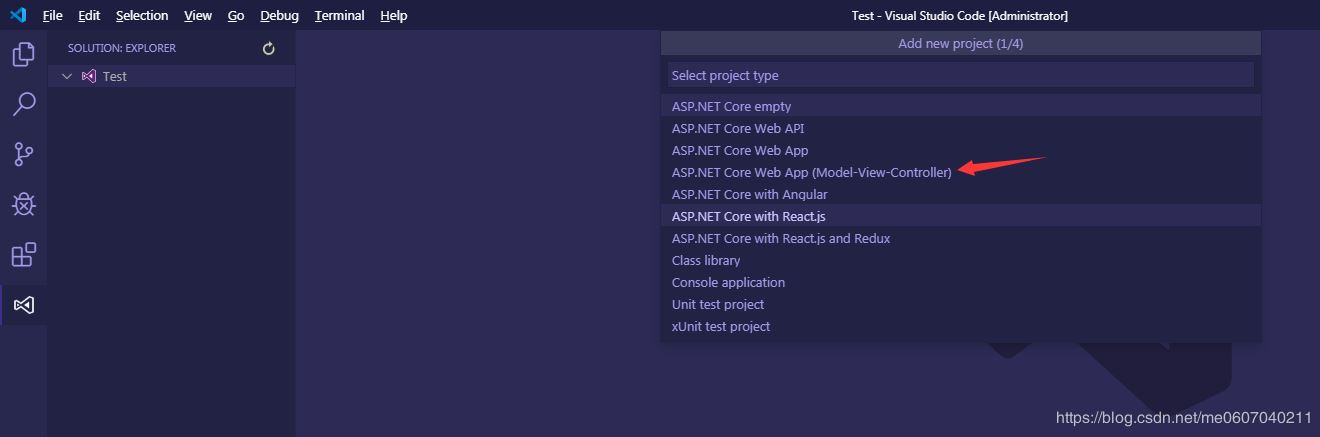This screenshot has height=437, width=1320.
Task: Open the Search view icon
Action: [x=23, y=104]
